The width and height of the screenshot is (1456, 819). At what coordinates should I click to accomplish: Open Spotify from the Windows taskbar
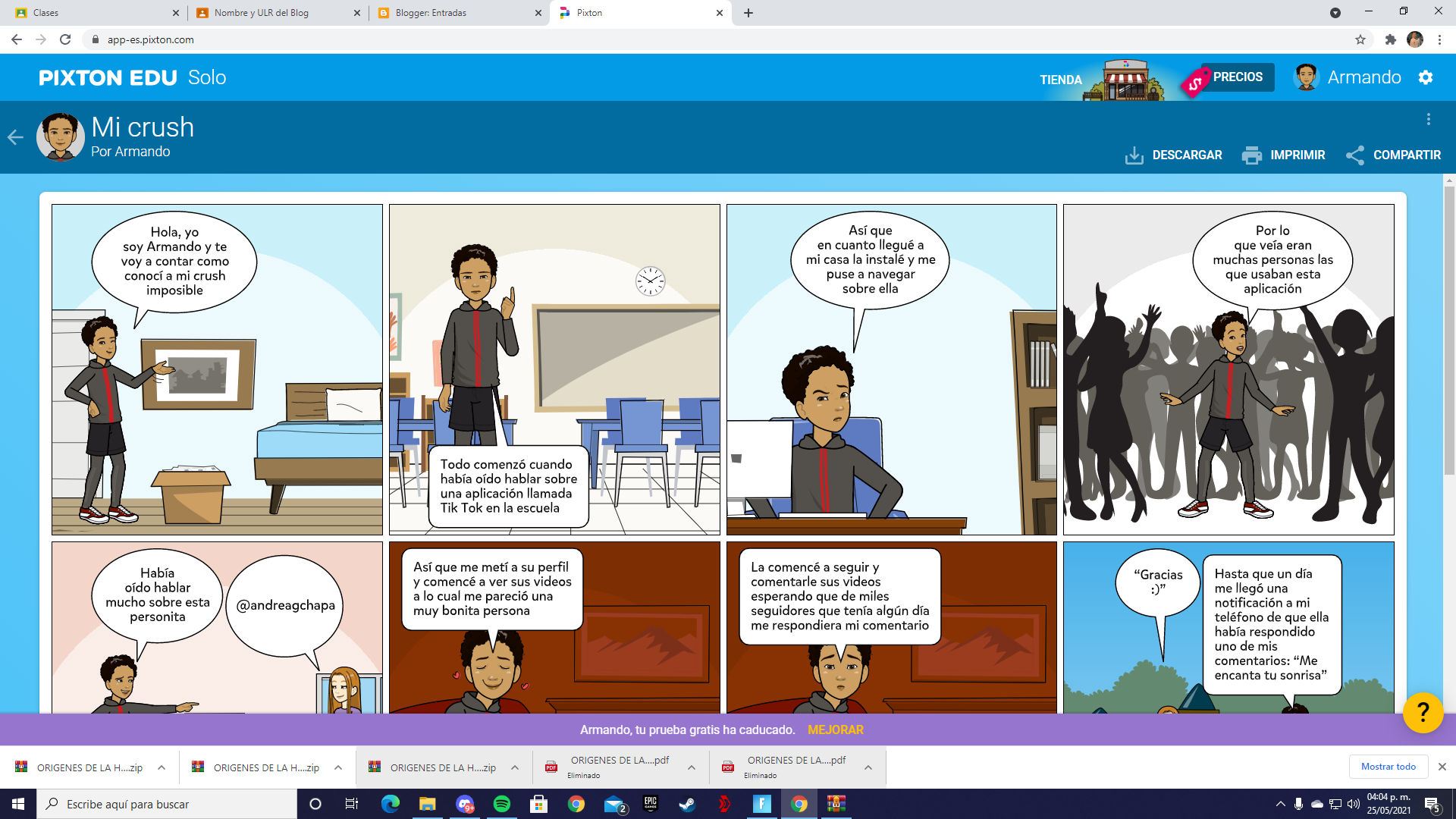pyautogui.click(x=502, y=804)
